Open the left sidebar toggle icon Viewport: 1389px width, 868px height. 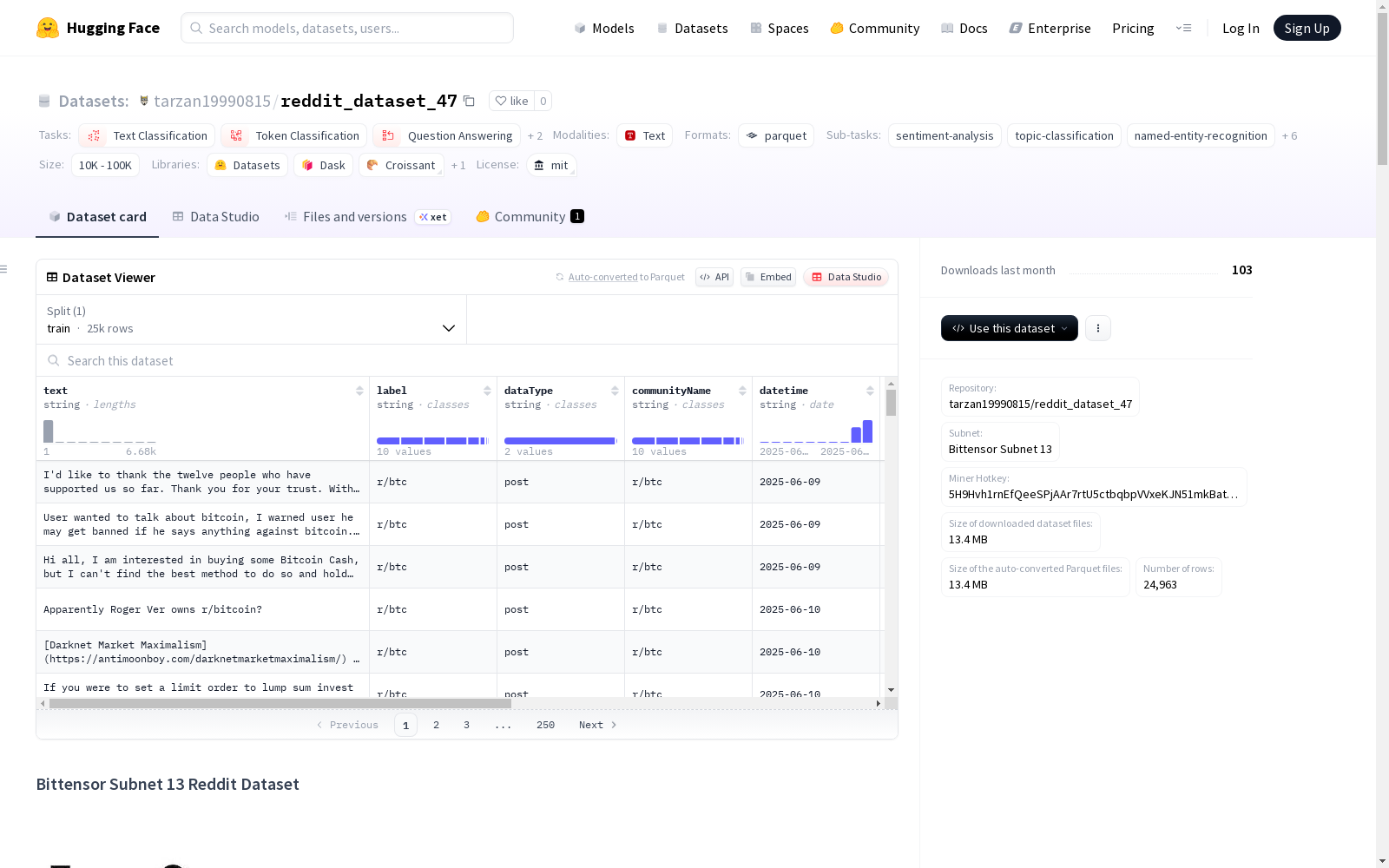coord(3,269)
